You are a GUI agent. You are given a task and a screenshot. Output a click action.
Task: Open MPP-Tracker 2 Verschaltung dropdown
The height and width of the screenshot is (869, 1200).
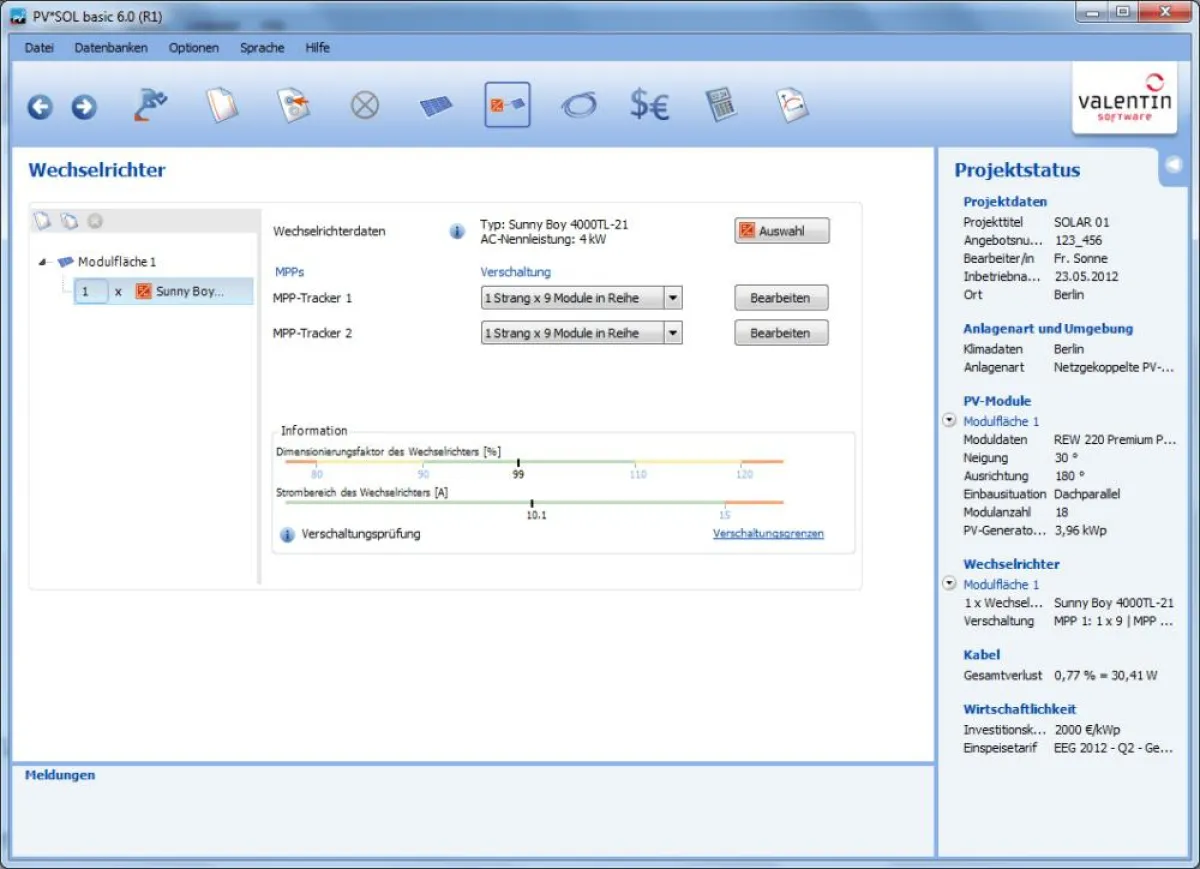673,333
